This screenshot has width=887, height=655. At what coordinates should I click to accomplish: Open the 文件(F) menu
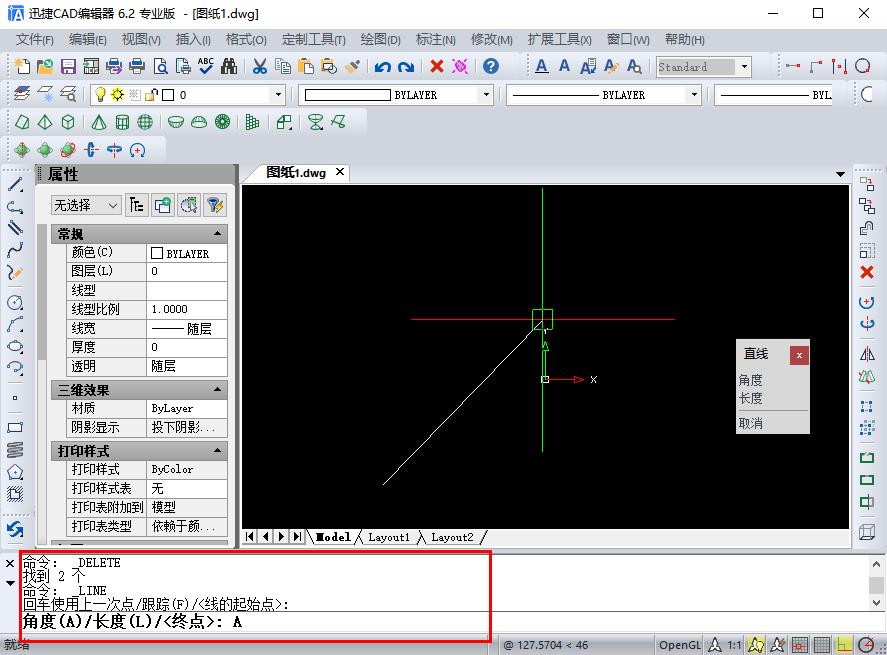(x=35, y=40)
